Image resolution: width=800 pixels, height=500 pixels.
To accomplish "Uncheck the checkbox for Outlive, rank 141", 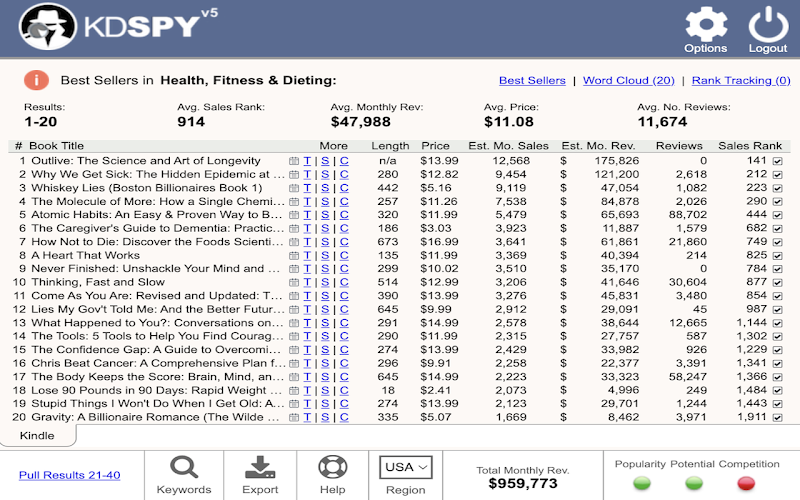I will pos(778,161).
